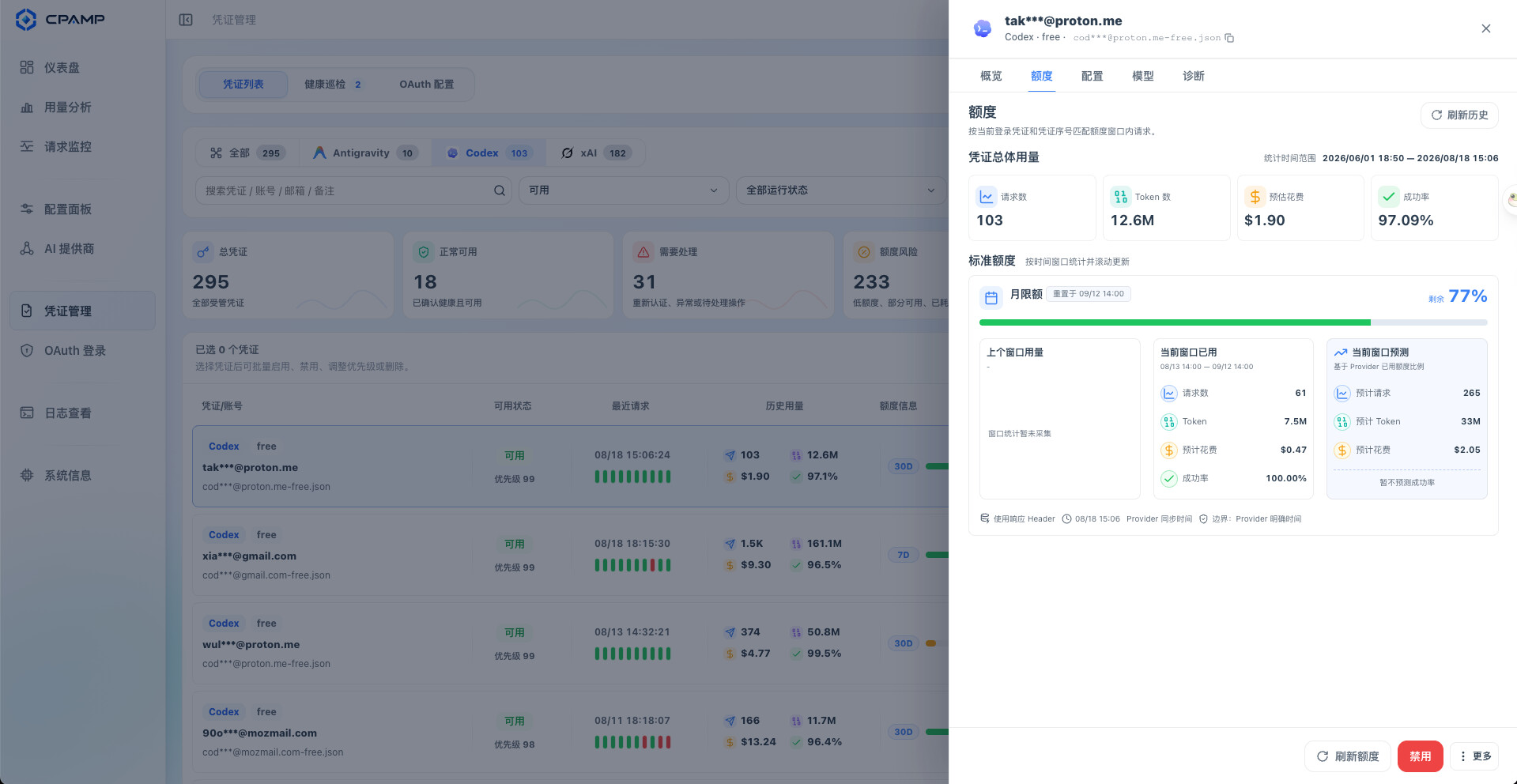Select the wul***@proton.me credential row
Screen dimensions: 1517x784
pos(569,643)
